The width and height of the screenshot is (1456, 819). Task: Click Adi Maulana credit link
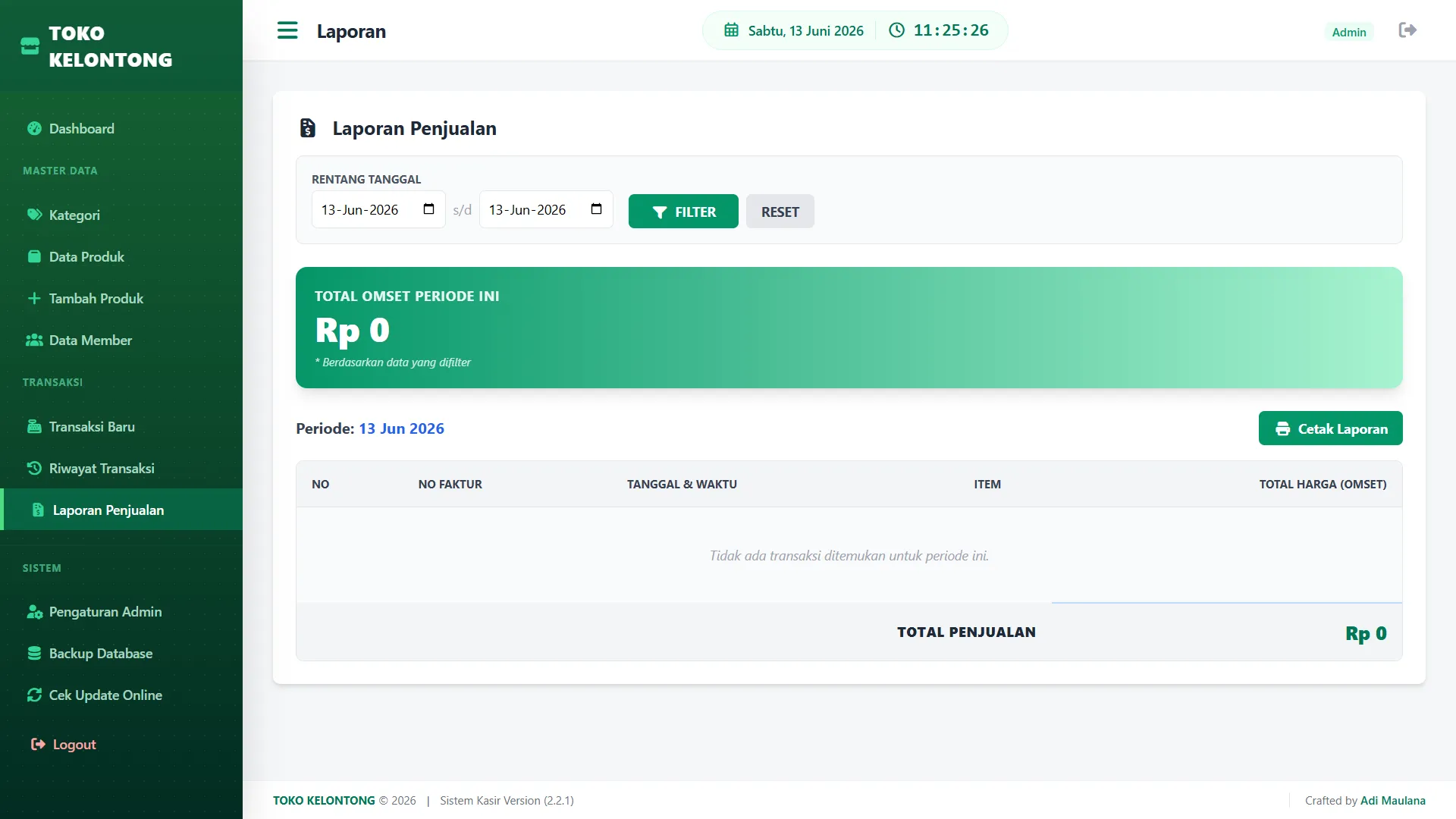point(1392,800)
